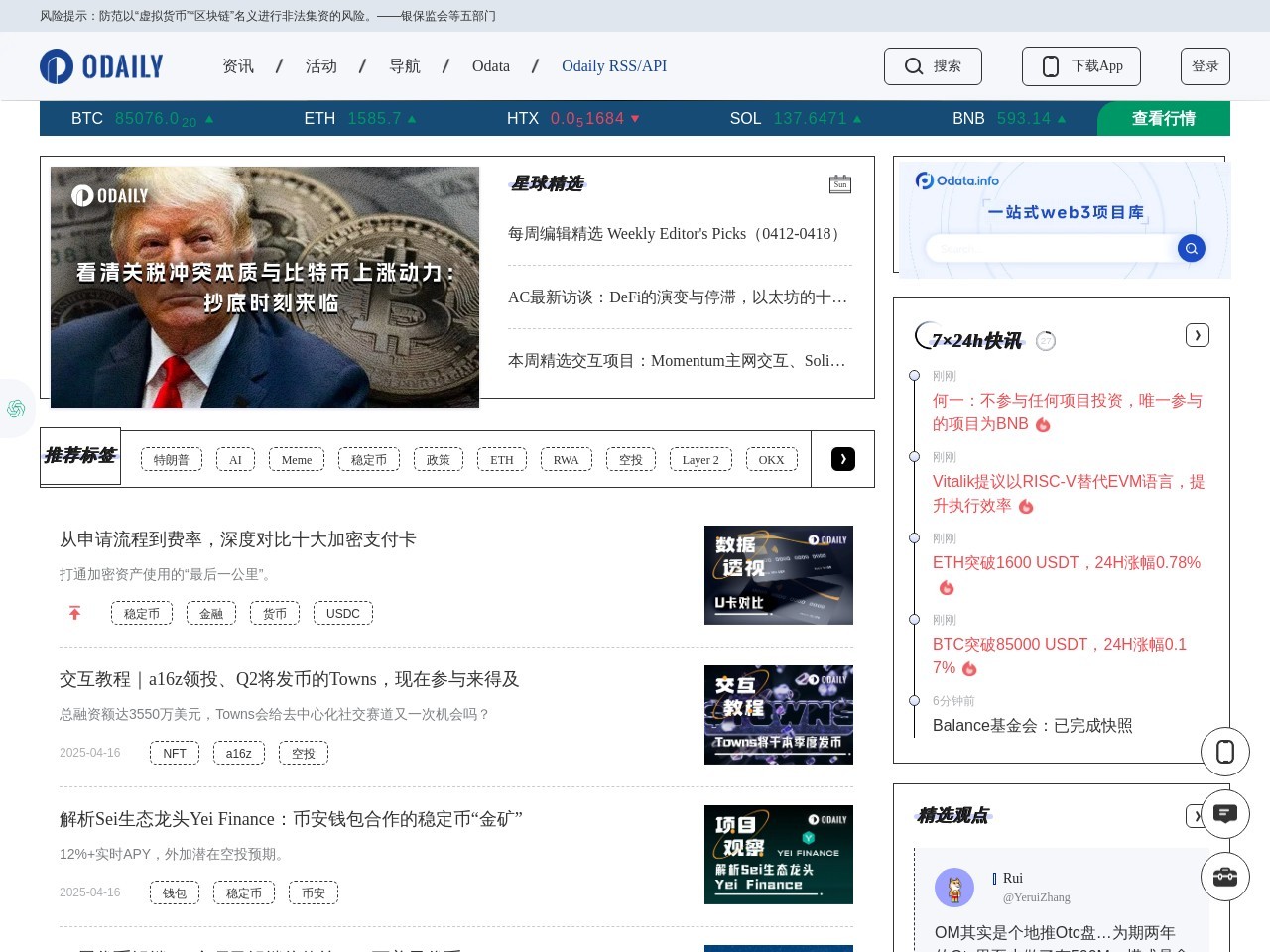Click the 查看行情 button
The width and height of the screenshot is (1270, 952).
pyautogui.click(x=1163, y=118)
